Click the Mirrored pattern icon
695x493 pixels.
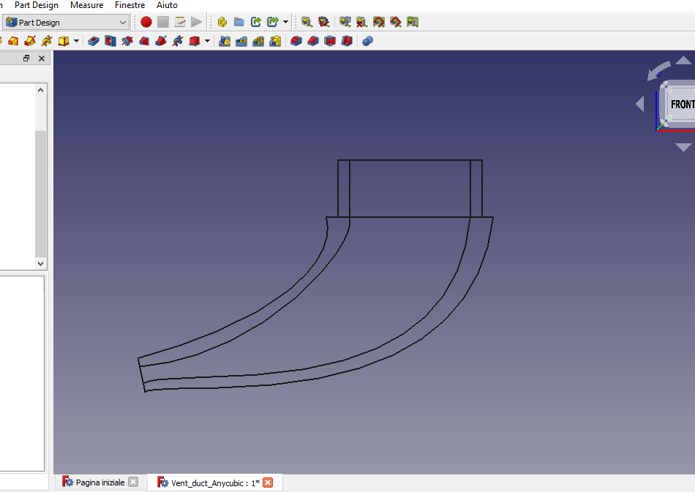(225, 41)
